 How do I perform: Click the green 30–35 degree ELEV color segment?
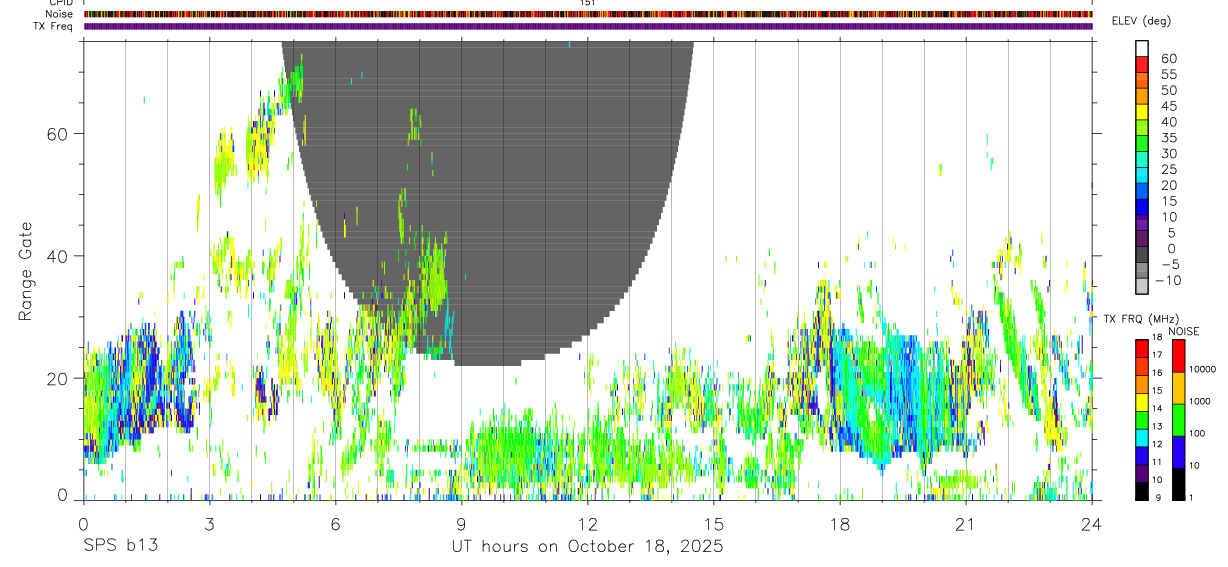click(1142, 144)
